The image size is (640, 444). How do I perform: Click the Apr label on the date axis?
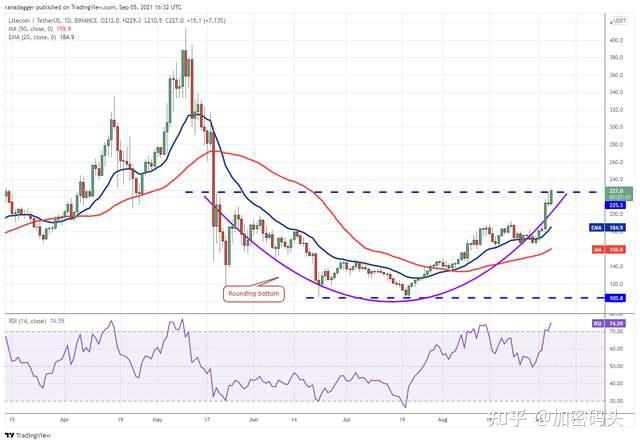(x=64, y=419)
